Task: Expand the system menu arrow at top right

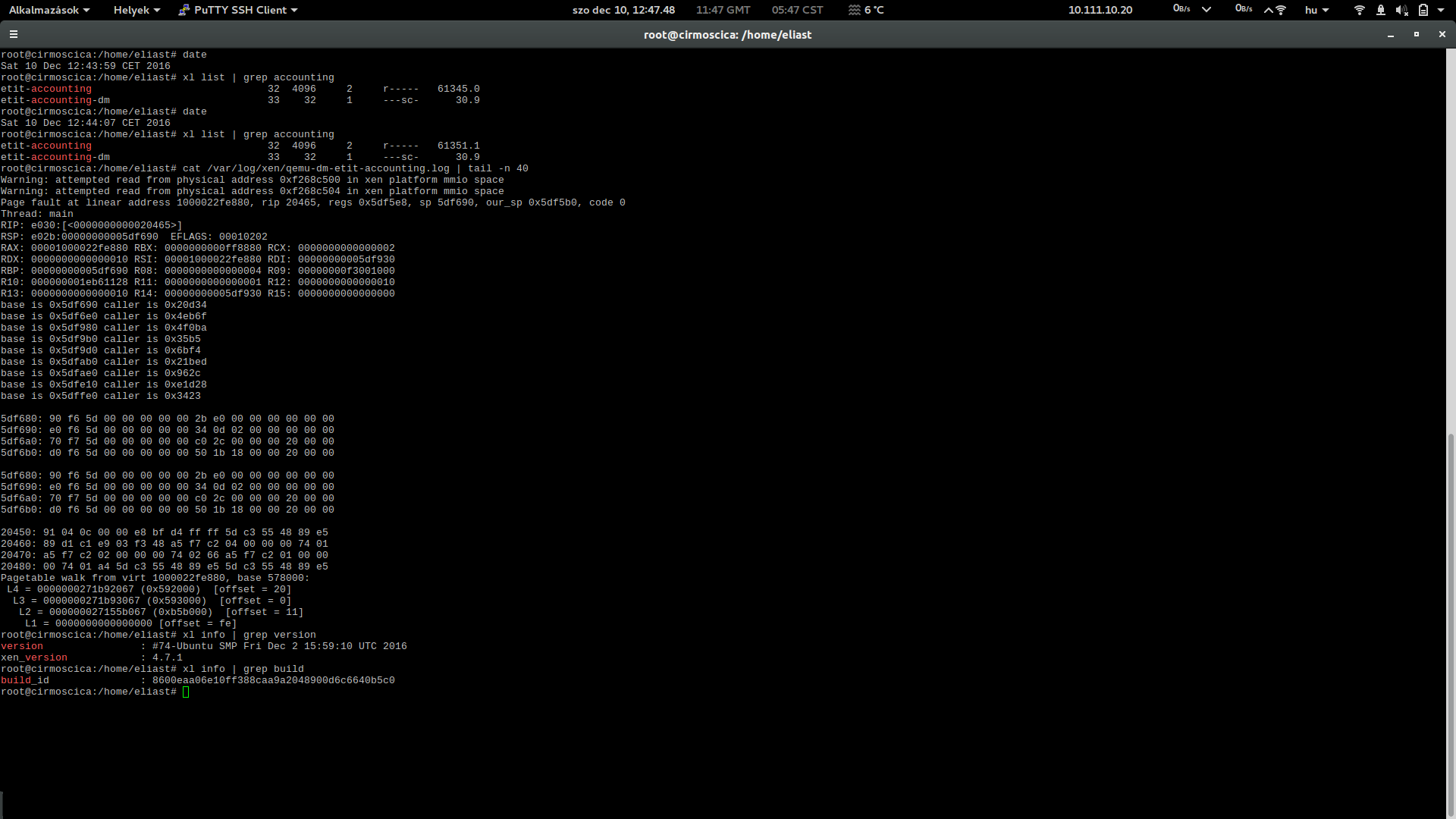Action: coord(1441,10)
